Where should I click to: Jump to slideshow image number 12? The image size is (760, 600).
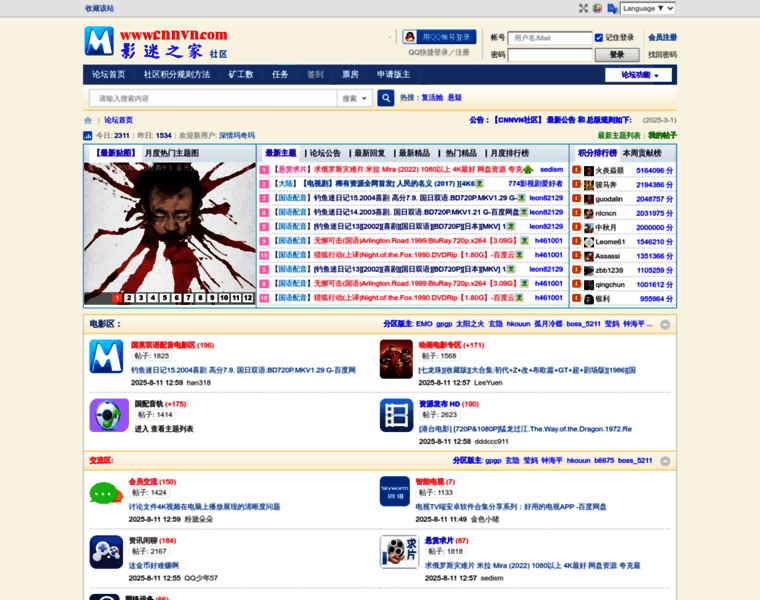tap(248, 298)
